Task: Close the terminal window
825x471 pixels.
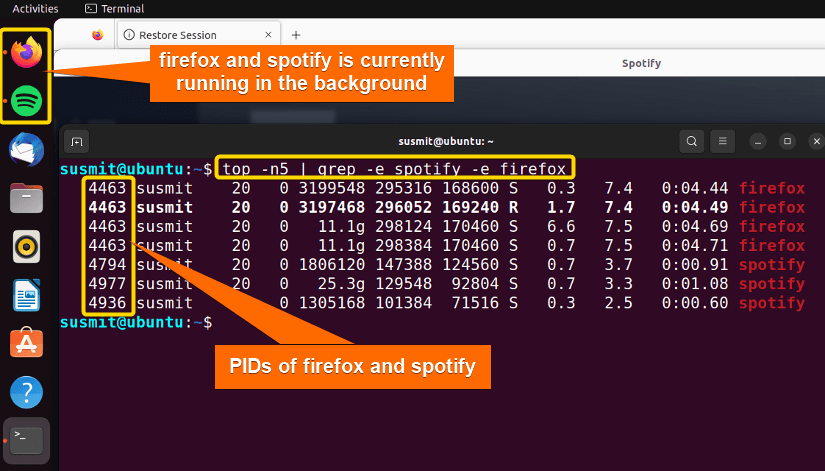Action: point(817,141)
